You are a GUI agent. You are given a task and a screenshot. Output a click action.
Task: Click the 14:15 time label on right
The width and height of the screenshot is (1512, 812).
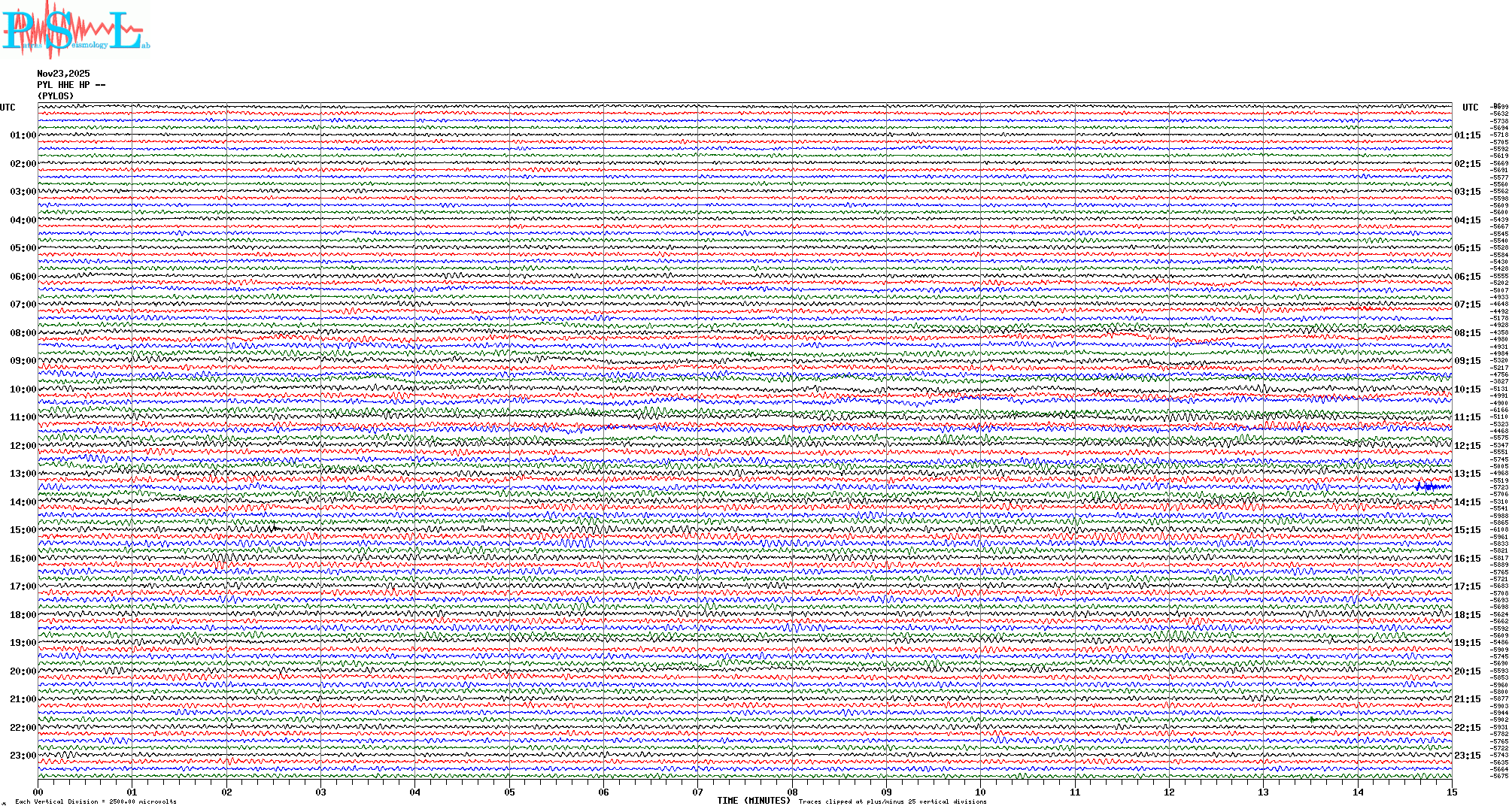point(1467,502)
